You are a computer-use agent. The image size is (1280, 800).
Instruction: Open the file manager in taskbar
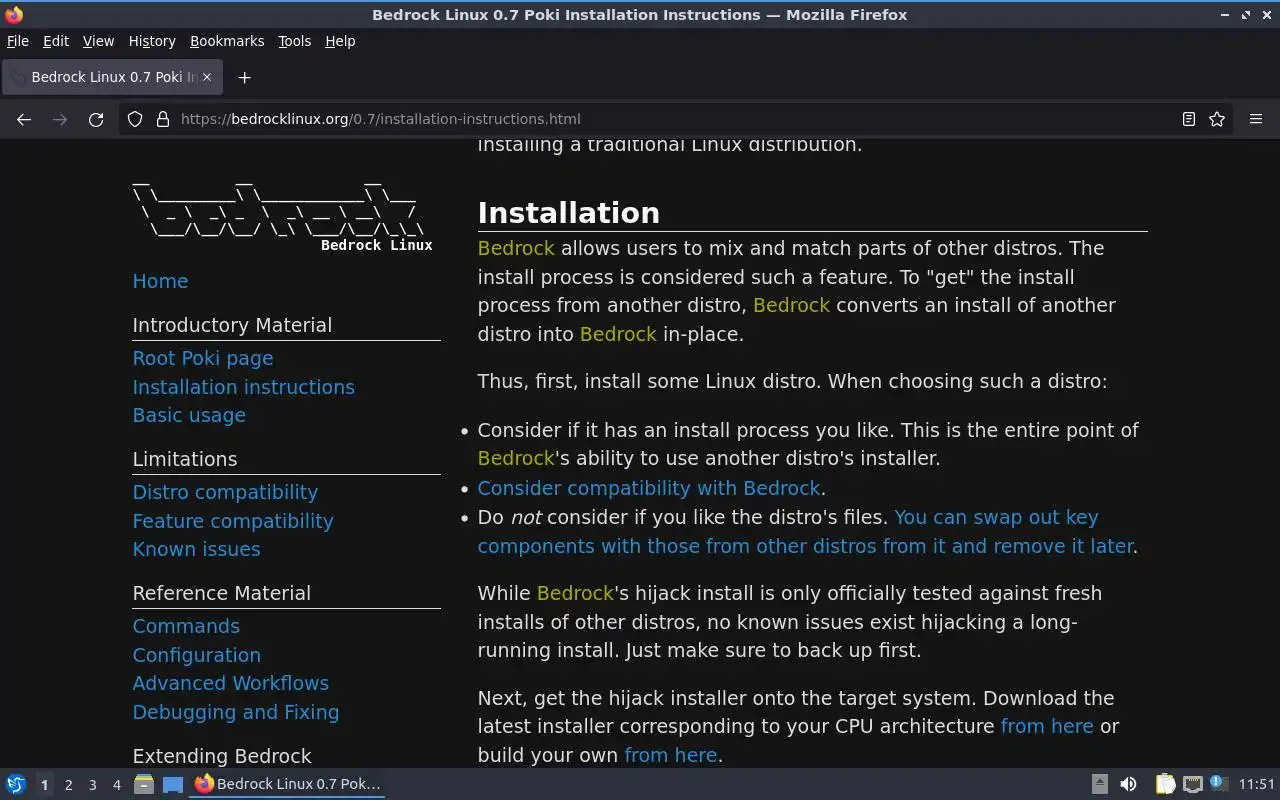click(144, 784)
